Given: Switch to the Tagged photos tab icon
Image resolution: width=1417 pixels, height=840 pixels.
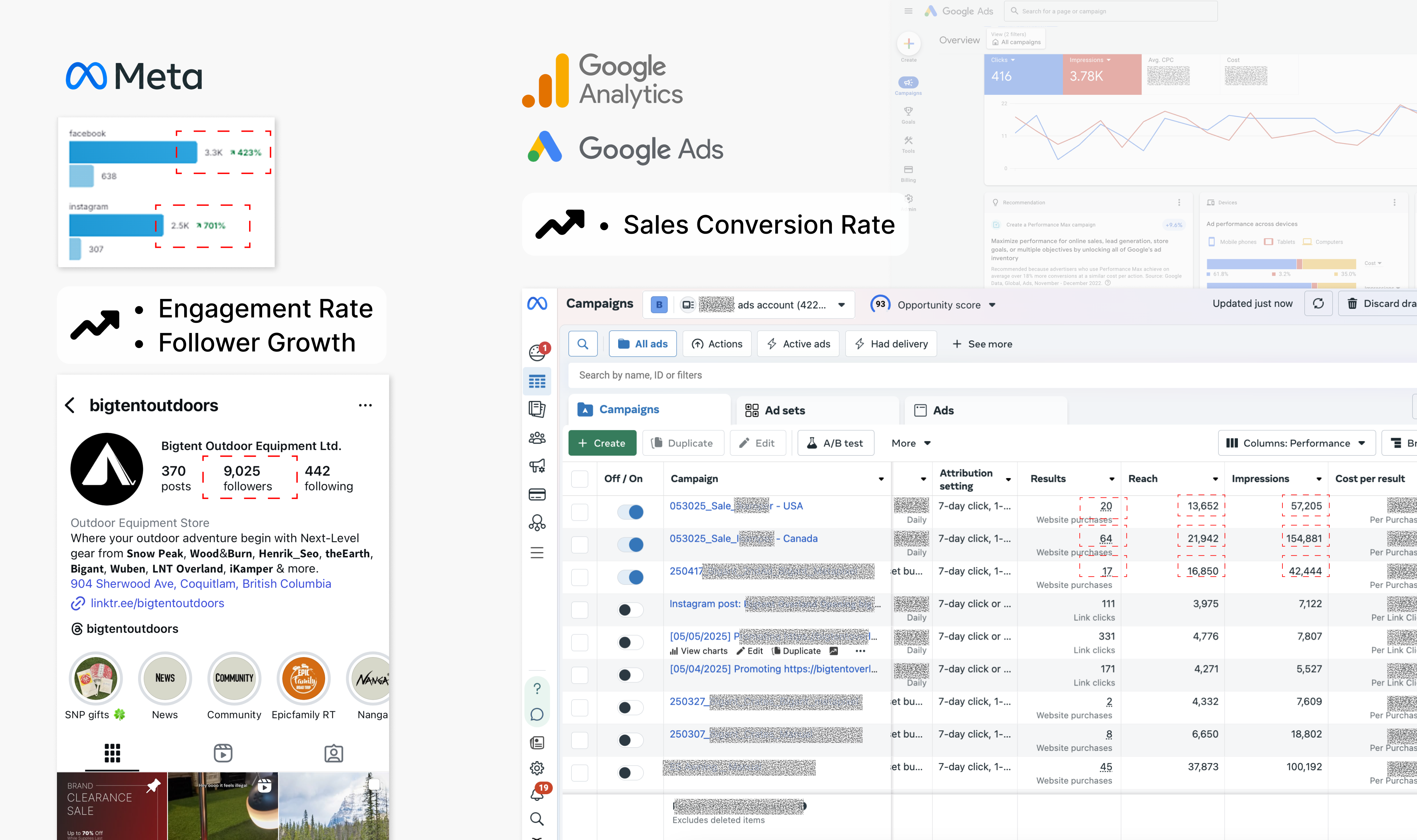Looking at the screenshot, I should pos(333,753).
